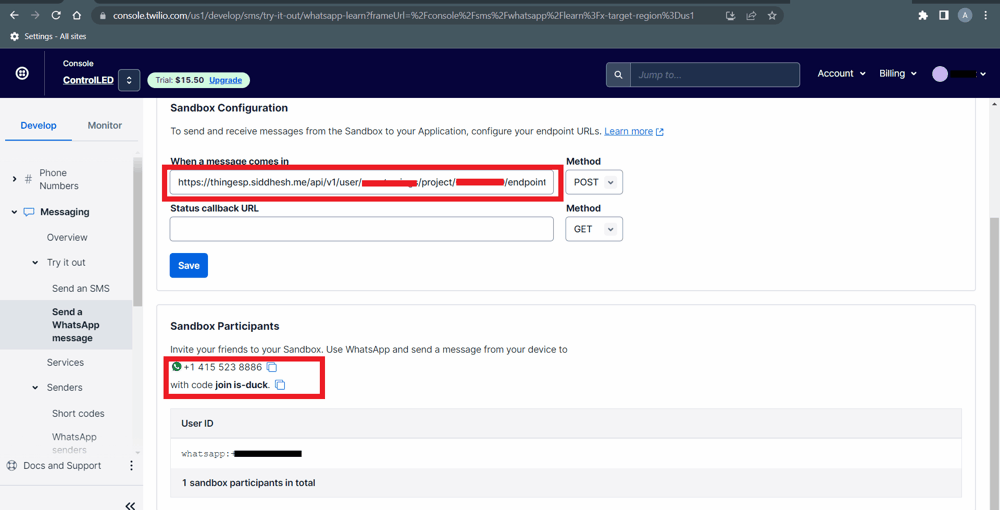
Task: Open the GET method dropdown for status callback
Action: (x=594, y=229)
